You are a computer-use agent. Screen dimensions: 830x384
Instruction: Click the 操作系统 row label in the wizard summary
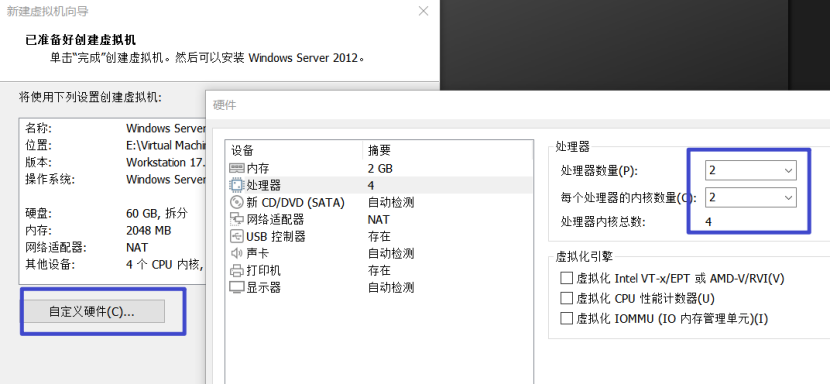point(50,179)
